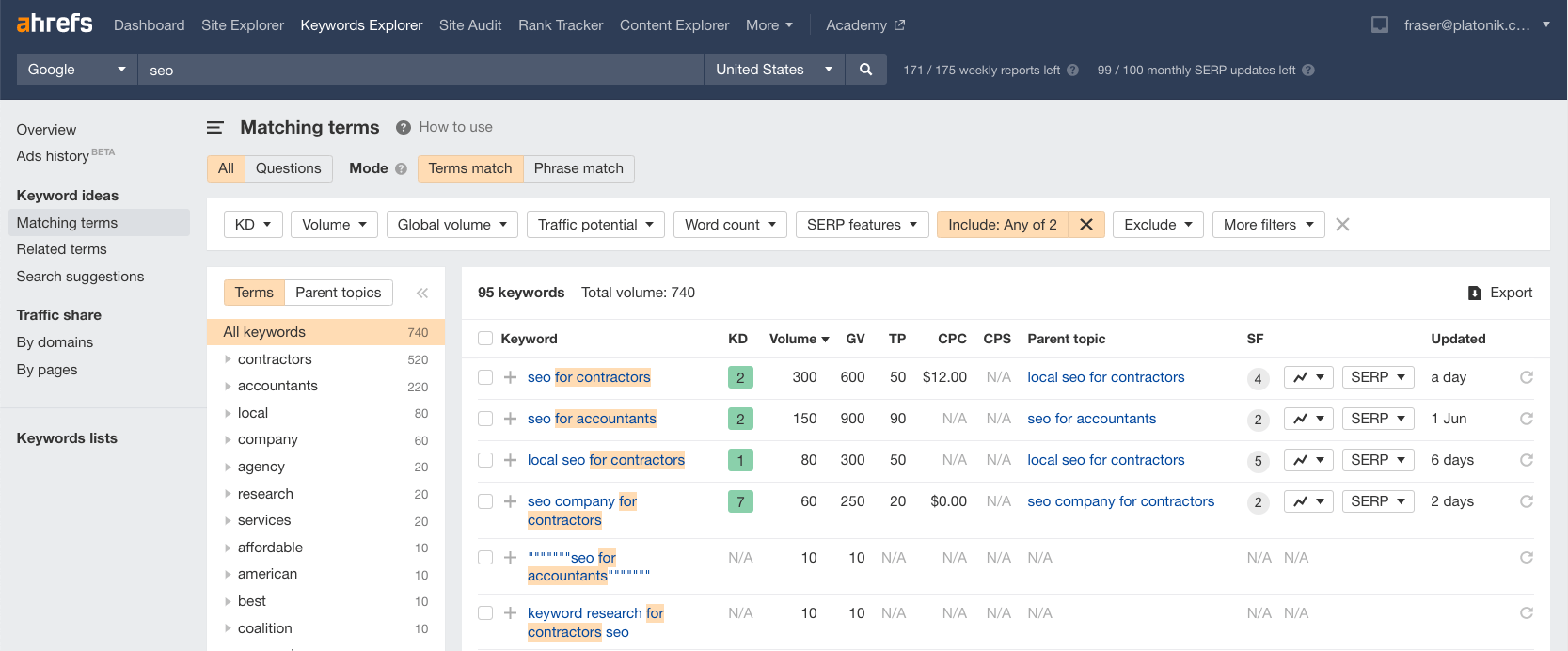The height and width of the screenshot is (651, 1568).
Task: Switch mode to Phrase match
Action: point(578,168)
